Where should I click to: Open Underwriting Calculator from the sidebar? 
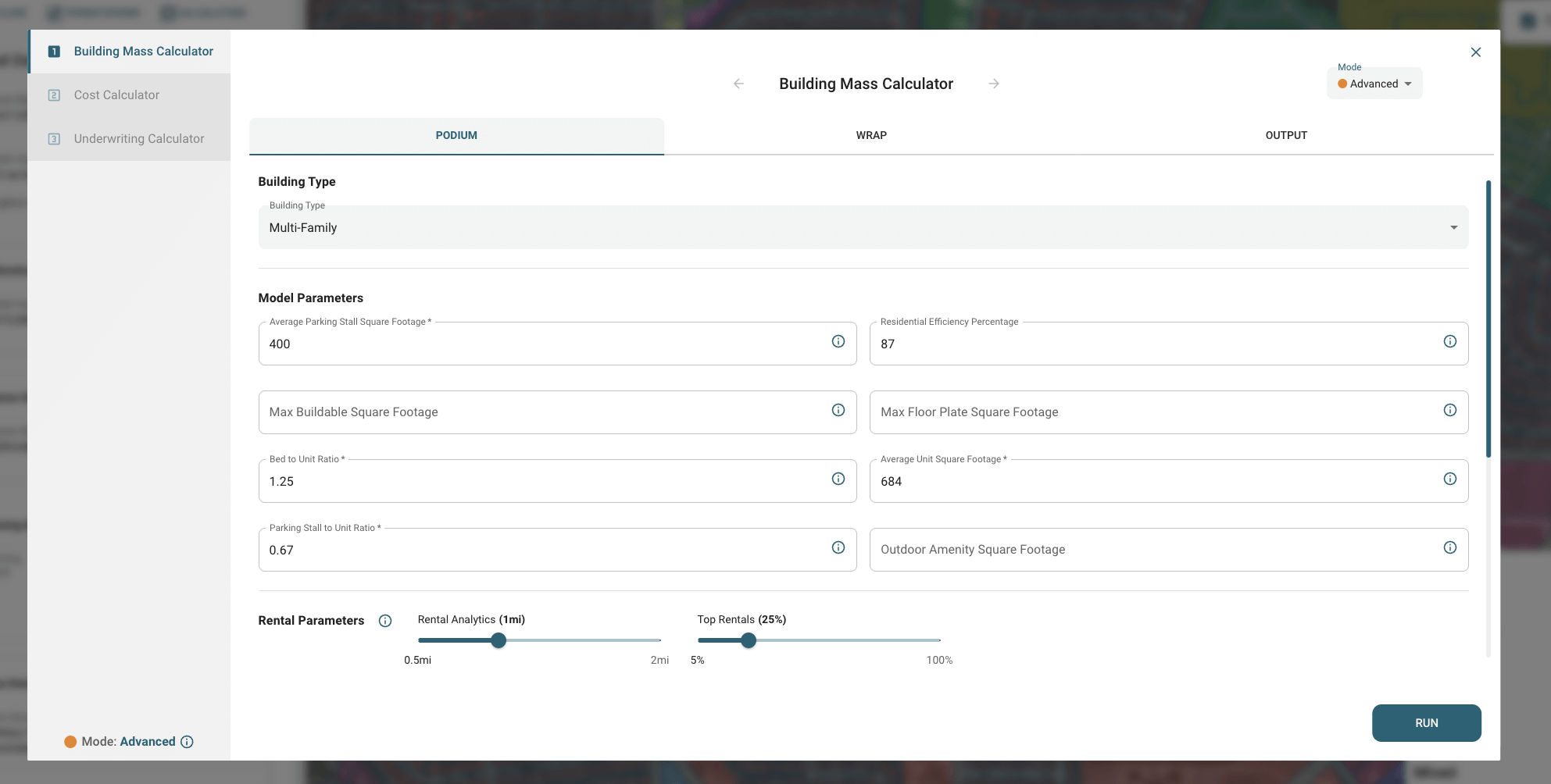coord(138,139)
